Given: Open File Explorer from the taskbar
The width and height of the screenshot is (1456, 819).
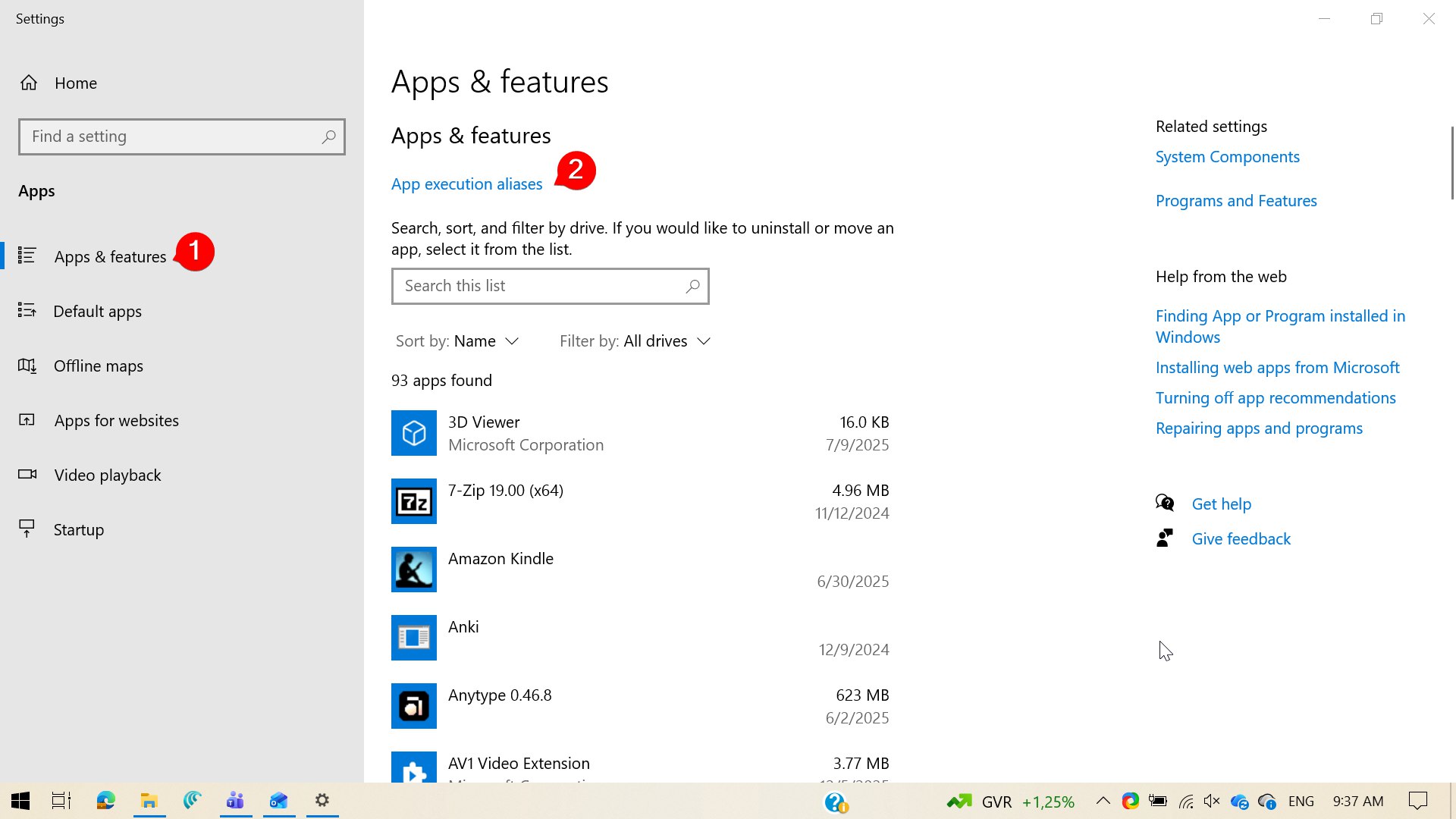Looking at the screenshot, I should (149, 801).
